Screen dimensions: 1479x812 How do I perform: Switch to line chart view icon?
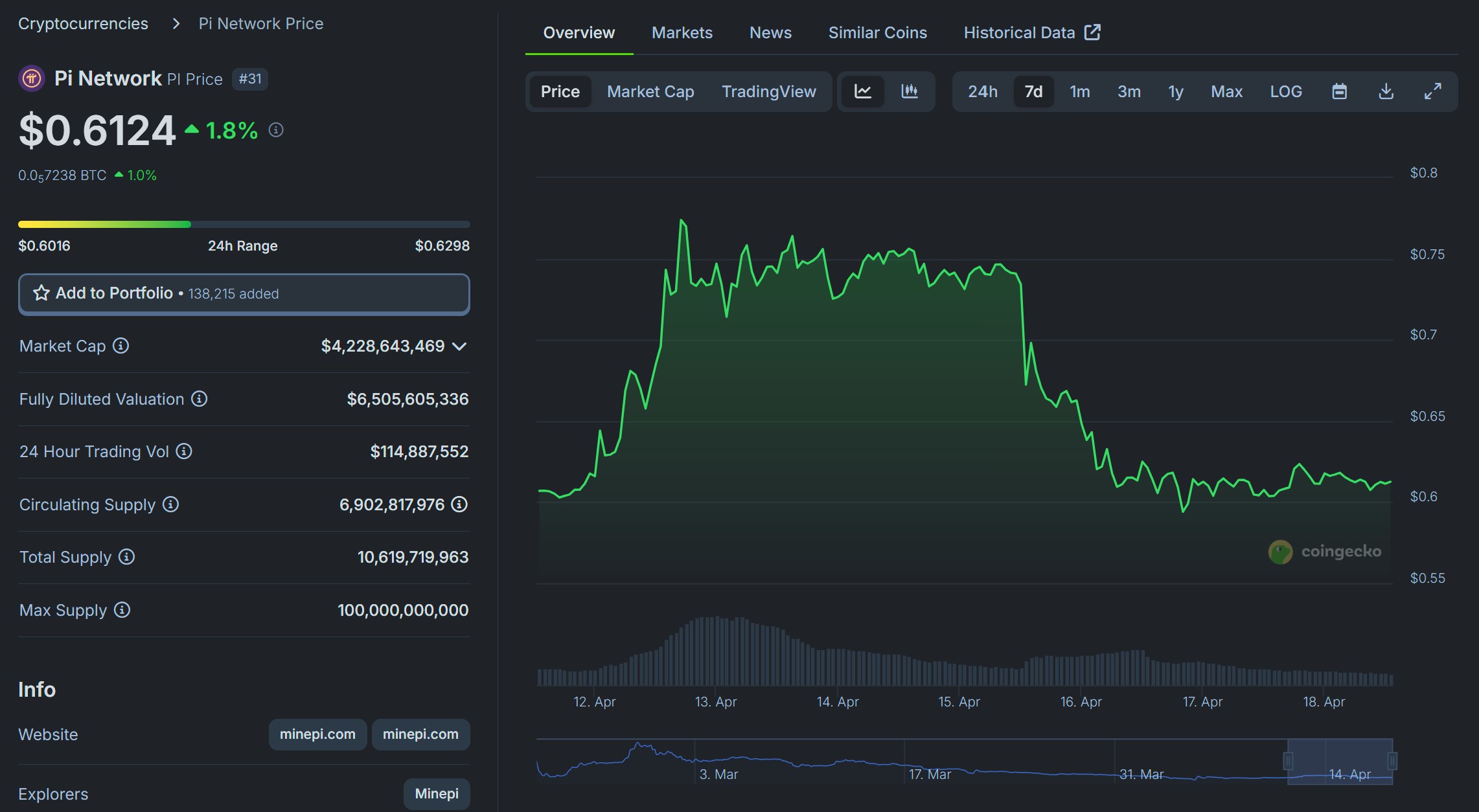863,91
